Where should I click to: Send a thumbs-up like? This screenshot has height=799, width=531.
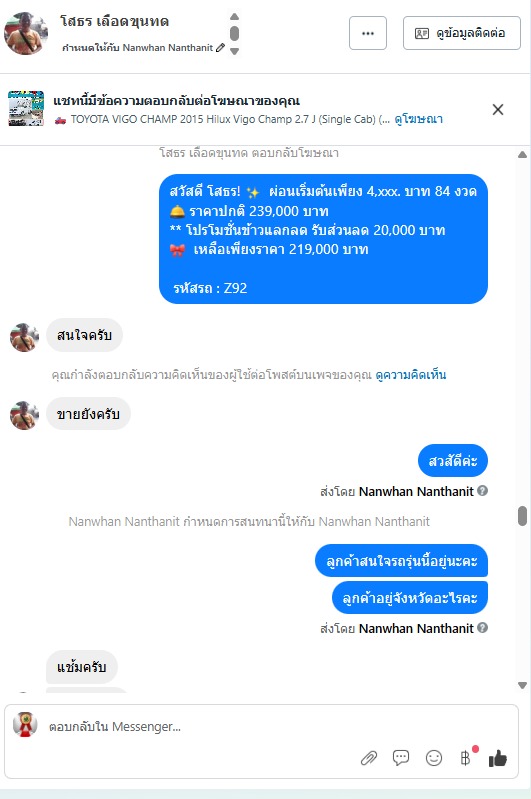coord(498,758)
